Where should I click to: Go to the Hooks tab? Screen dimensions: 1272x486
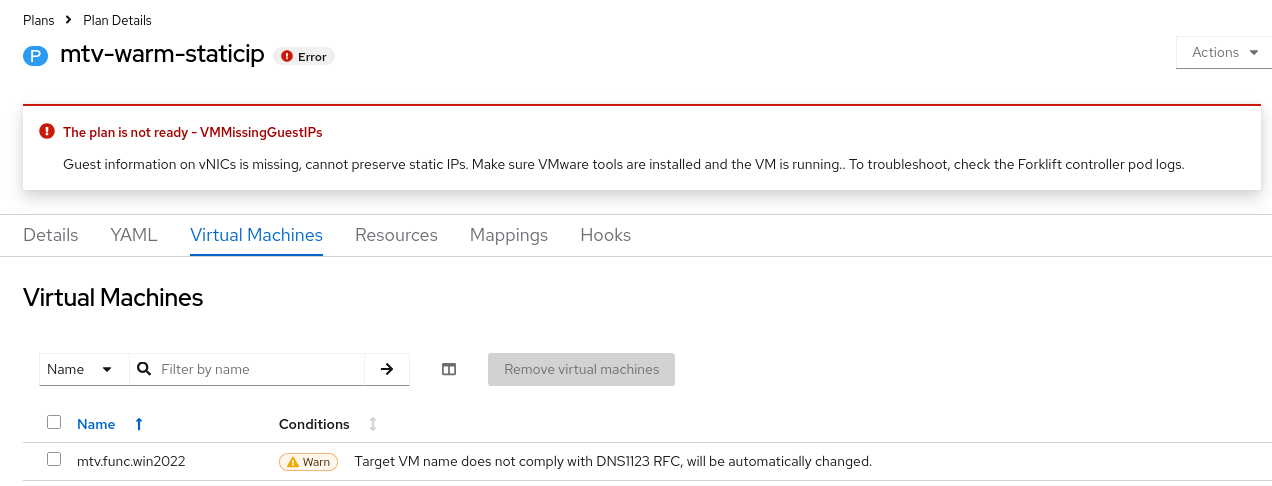(605, 235)
